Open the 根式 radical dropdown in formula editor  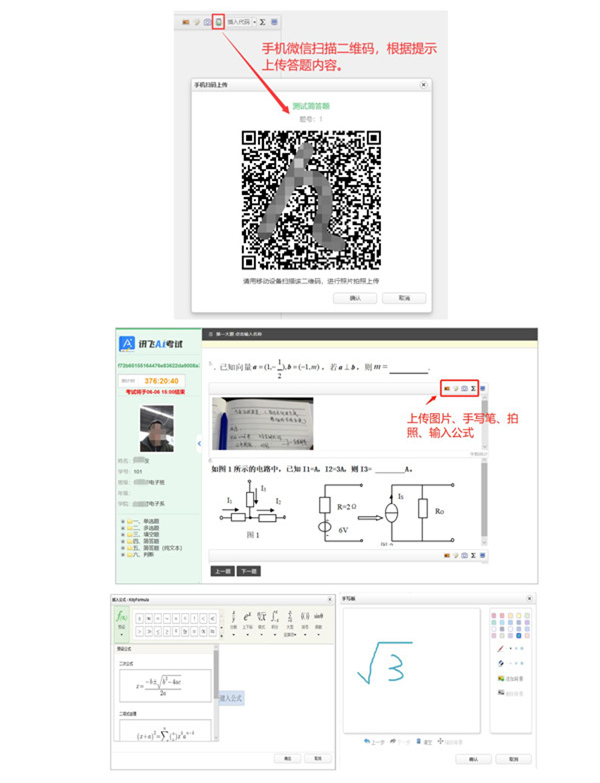pos(262,622)
